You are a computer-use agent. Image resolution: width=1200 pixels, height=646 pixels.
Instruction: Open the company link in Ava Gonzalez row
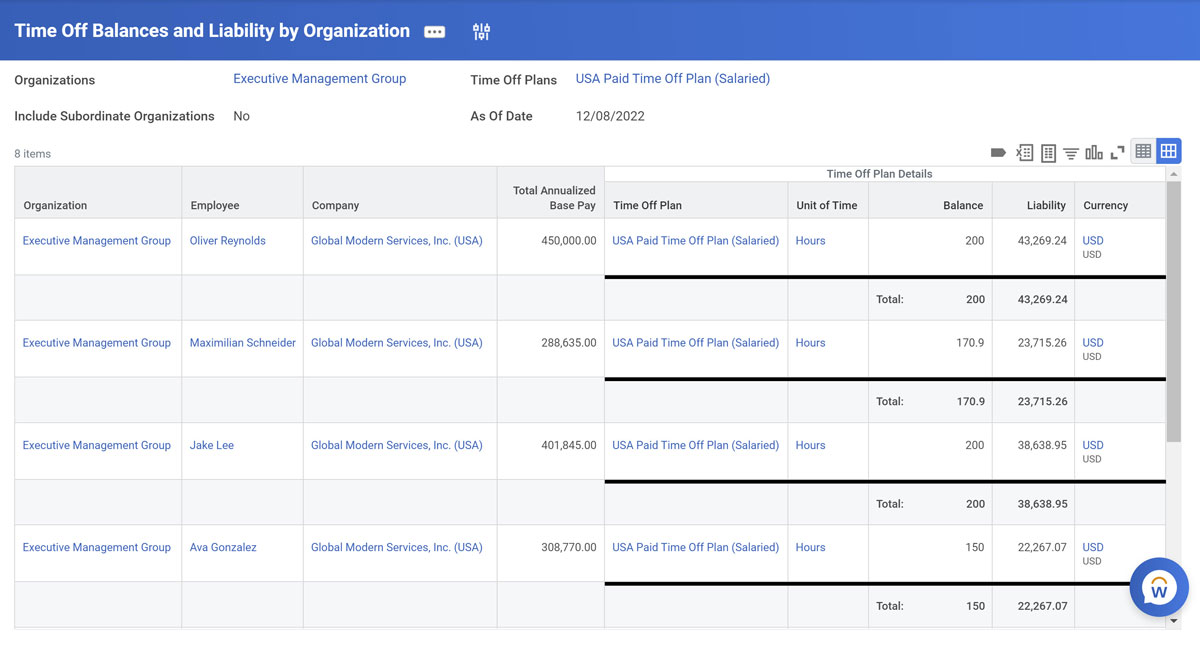coord(397,548)
